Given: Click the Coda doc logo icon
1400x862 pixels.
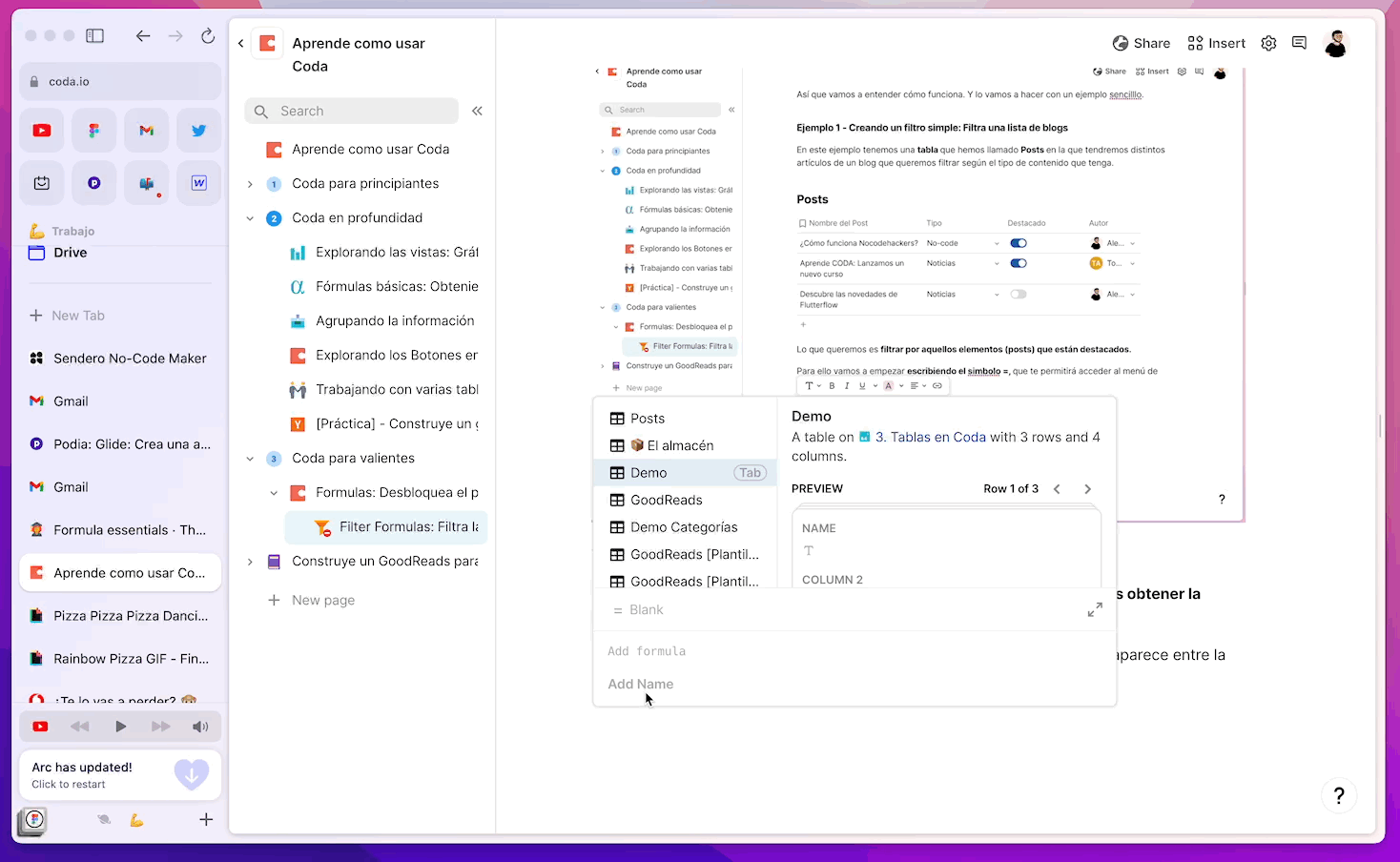Looking at the screenshot, I should 267,43.
